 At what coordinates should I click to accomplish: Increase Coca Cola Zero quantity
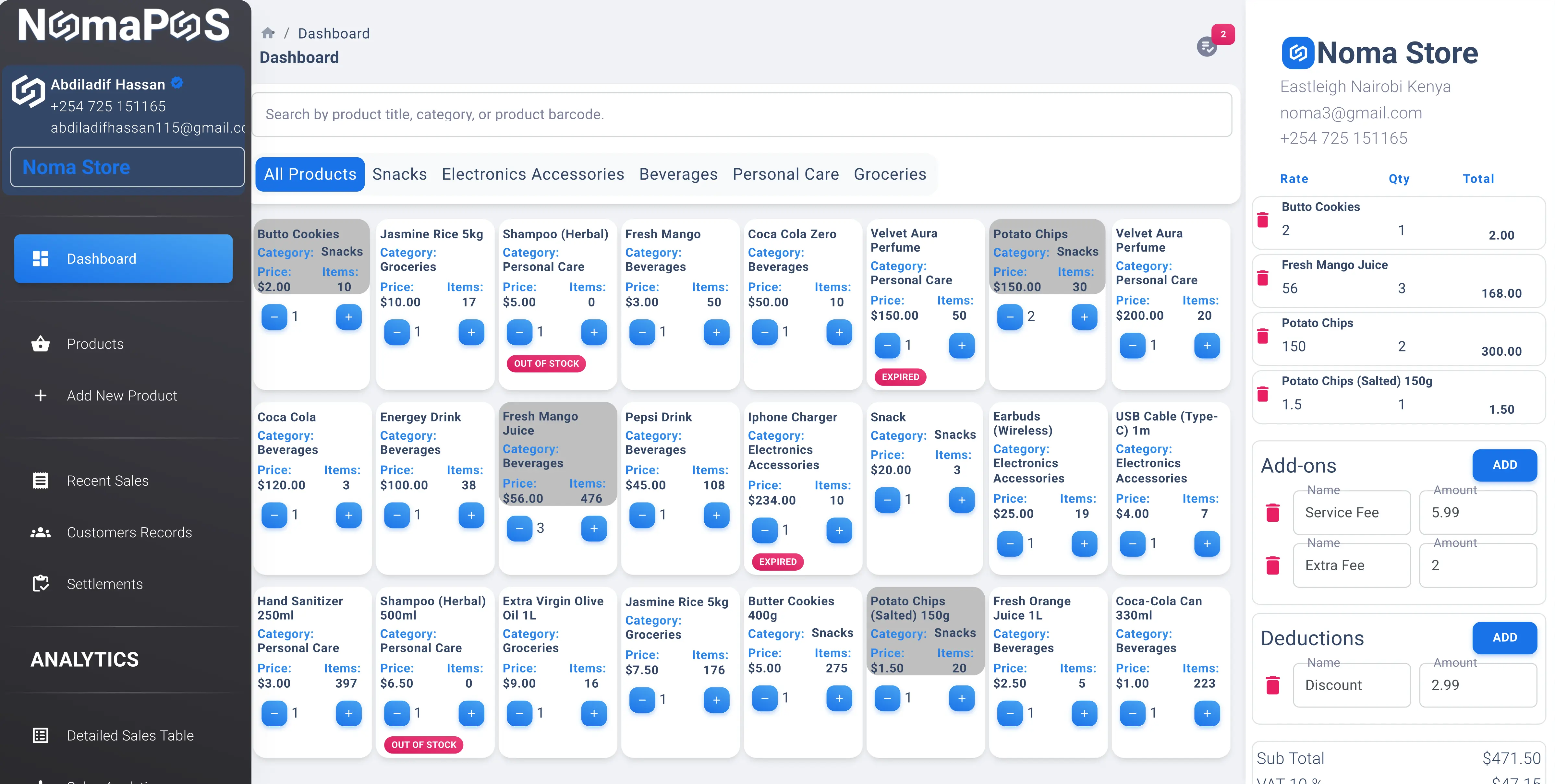click(x=838, y=332)
